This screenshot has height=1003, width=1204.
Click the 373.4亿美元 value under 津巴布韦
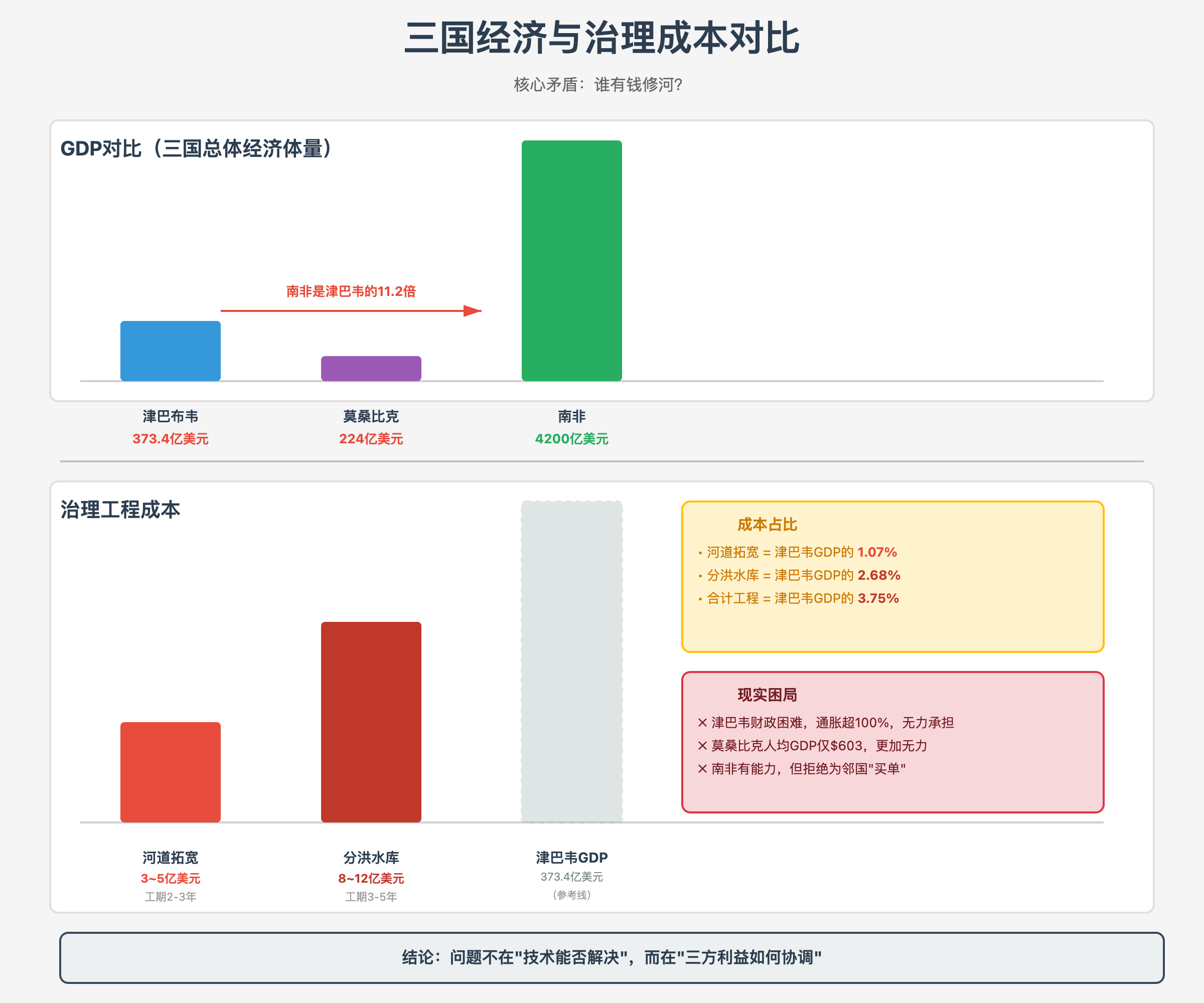170,439
